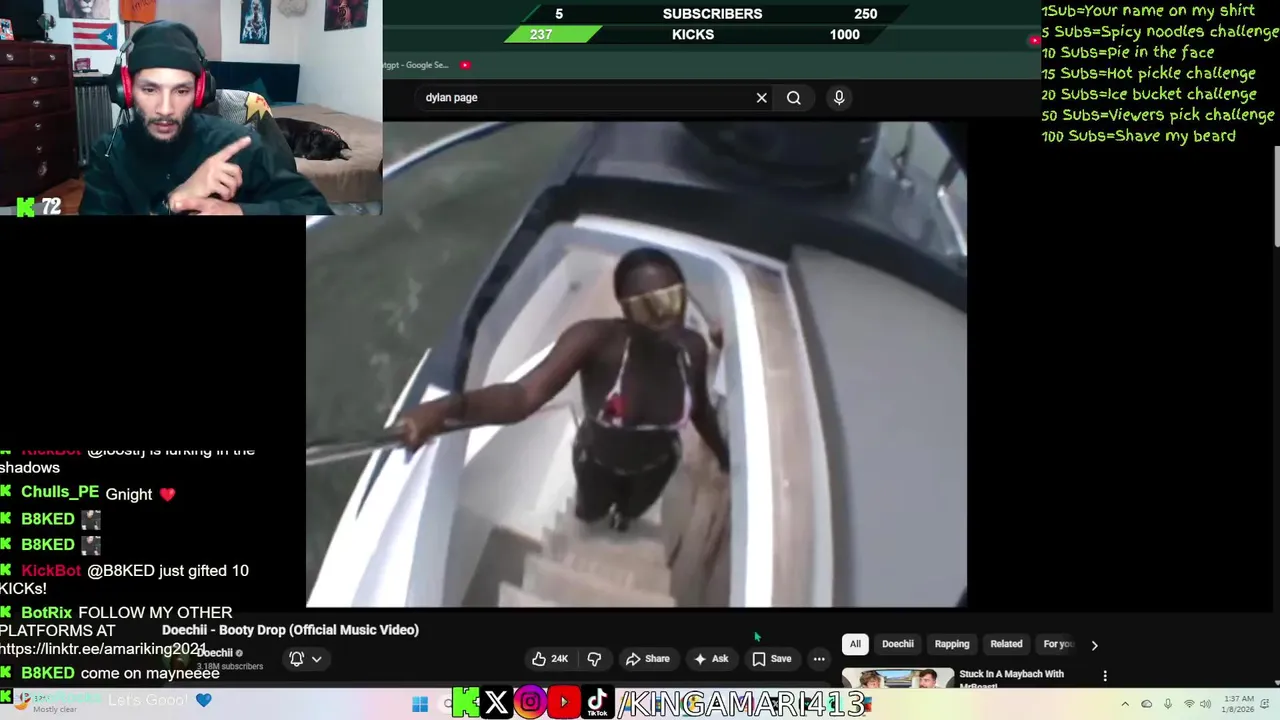Image resolution: width=1280 pixels, height=720 pixels.
Task: Open 'Stuck In A Maybach' video thumbnail
Action: tap(898, 679)
